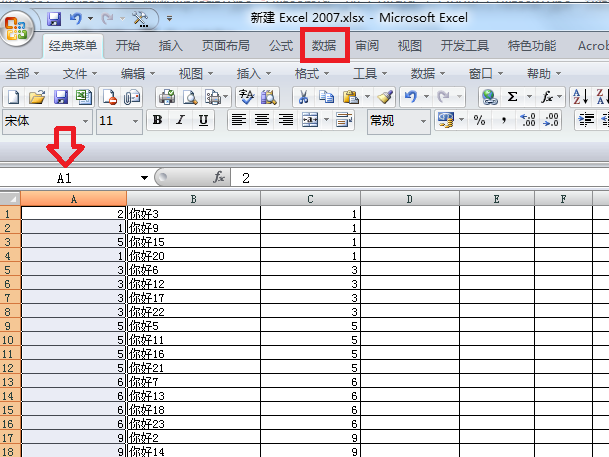
Task: Apply percent style
Action: (479, 120)
